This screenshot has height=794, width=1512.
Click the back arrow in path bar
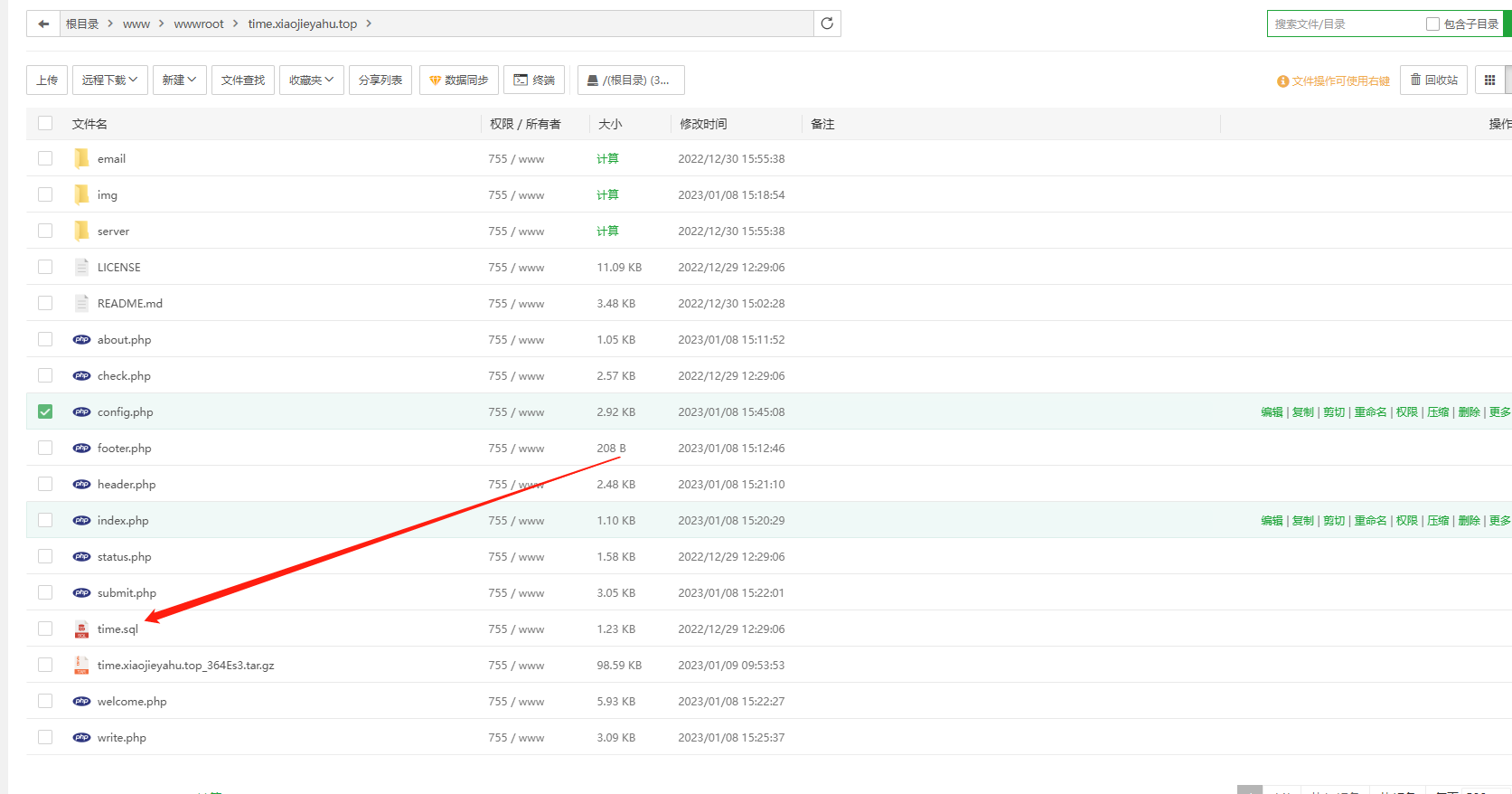click(x=43, y=24)
